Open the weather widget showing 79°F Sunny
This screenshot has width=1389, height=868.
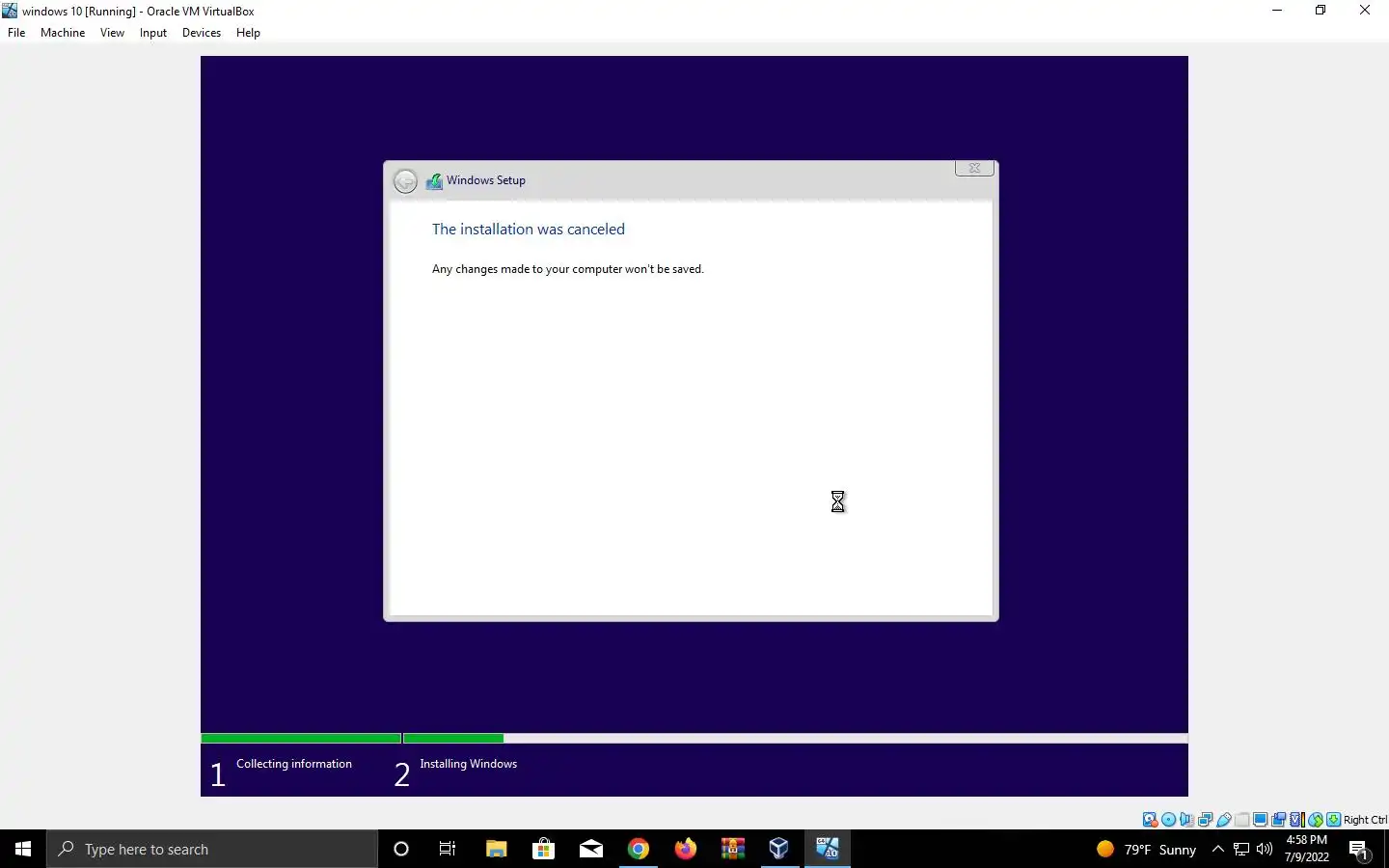click(x=1147, y=850)
